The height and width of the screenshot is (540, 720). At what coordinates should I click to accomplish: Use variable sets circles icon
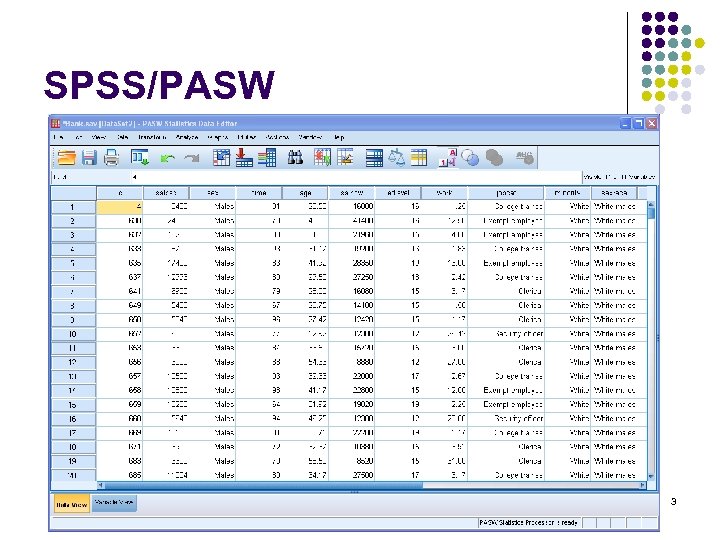coord(470,158)
